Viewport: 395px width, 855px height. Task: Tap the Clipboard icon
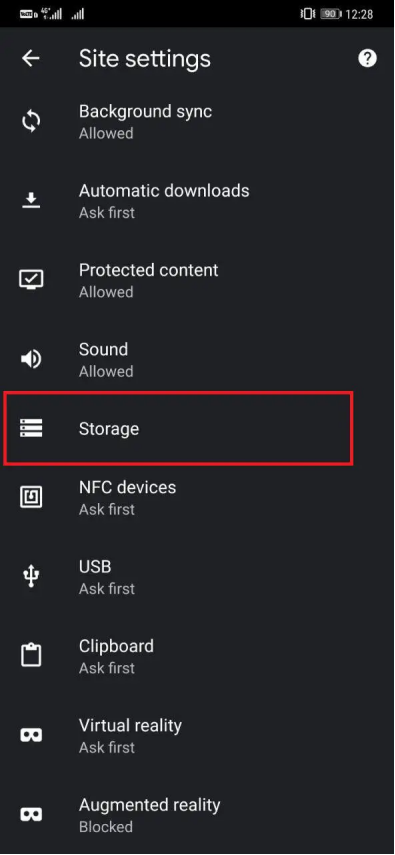click(x=31, y=655)
